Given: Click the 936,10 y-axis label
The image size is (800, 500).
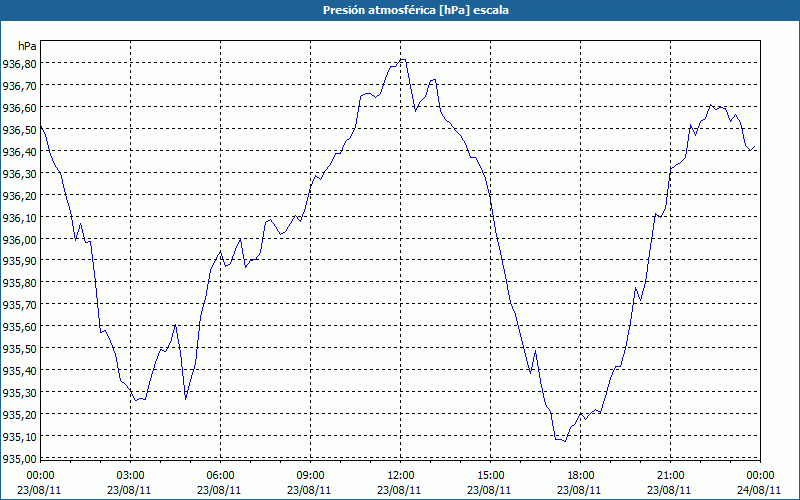Looking at the screenshot, I should click(19, 217).
